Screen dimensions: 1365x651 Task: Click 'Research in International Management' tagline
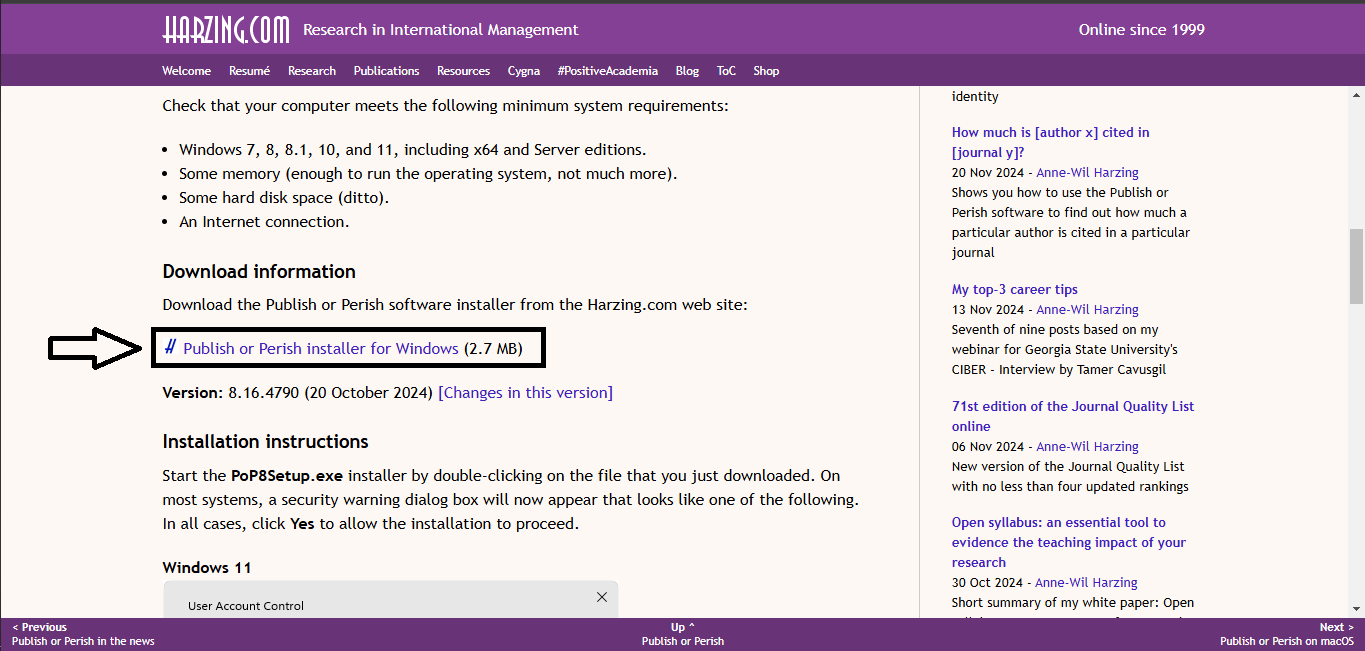(x=441, y=30)
